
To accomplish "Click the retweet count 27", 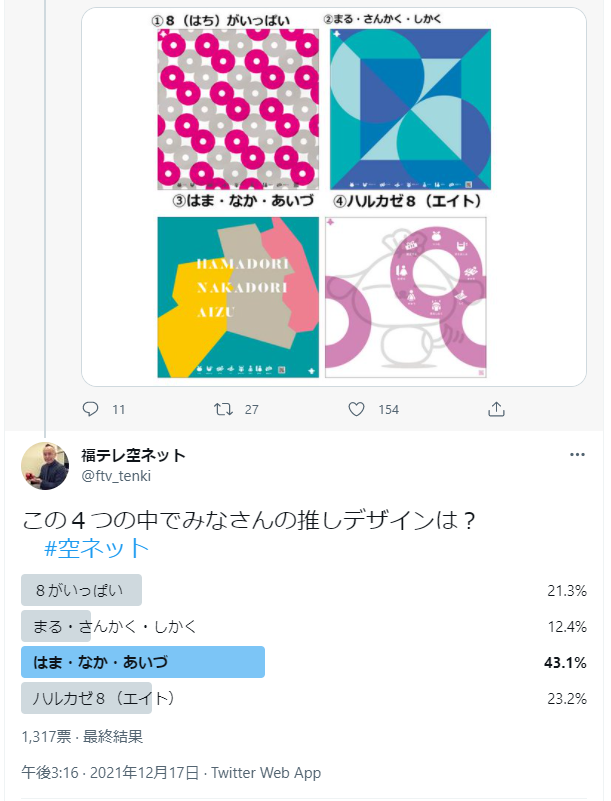I will (x=251, y=409).
